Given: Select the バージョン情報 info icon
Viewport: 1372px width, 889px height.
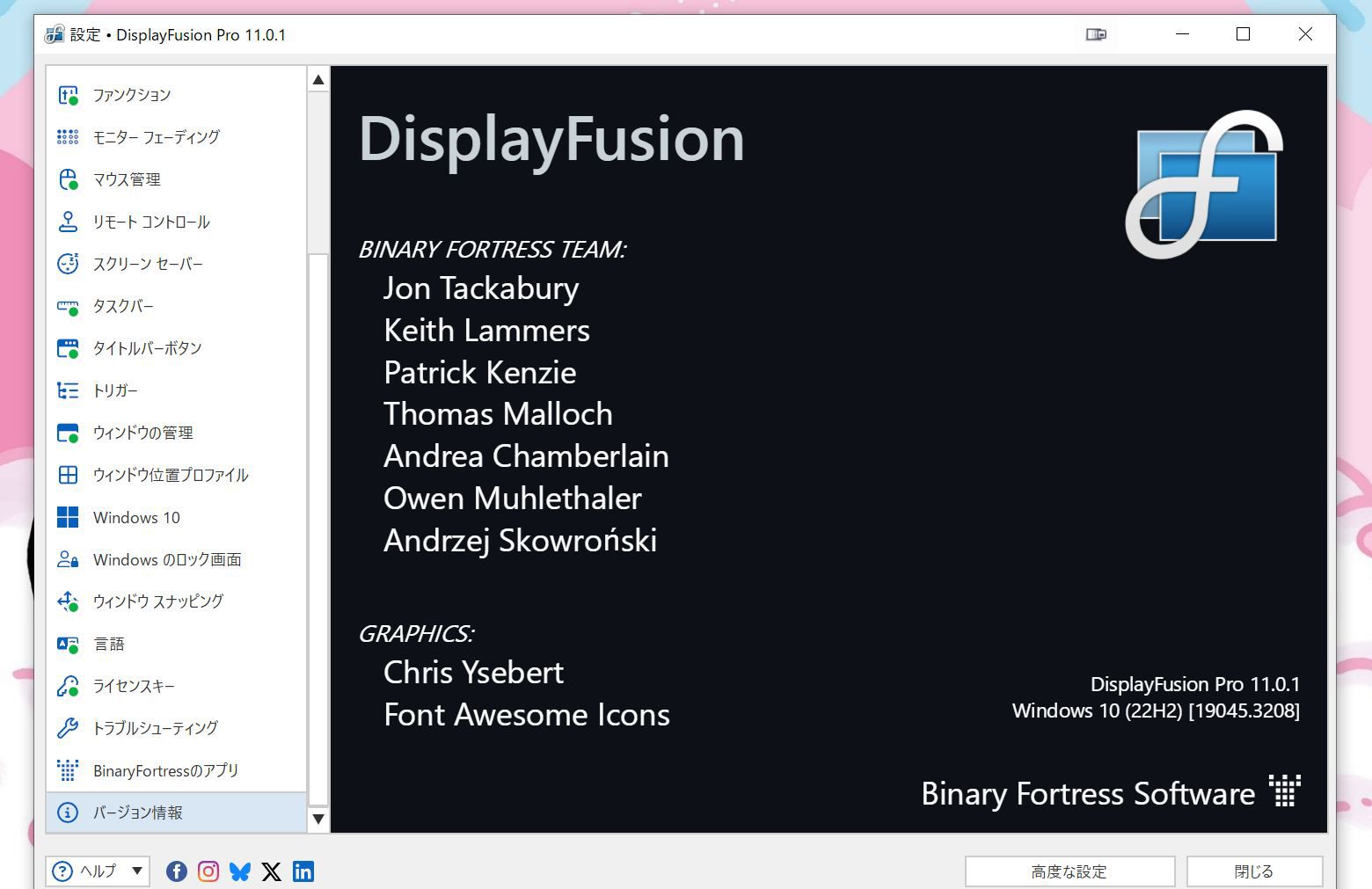Looking at the screenshot, I should click(68, 812).
